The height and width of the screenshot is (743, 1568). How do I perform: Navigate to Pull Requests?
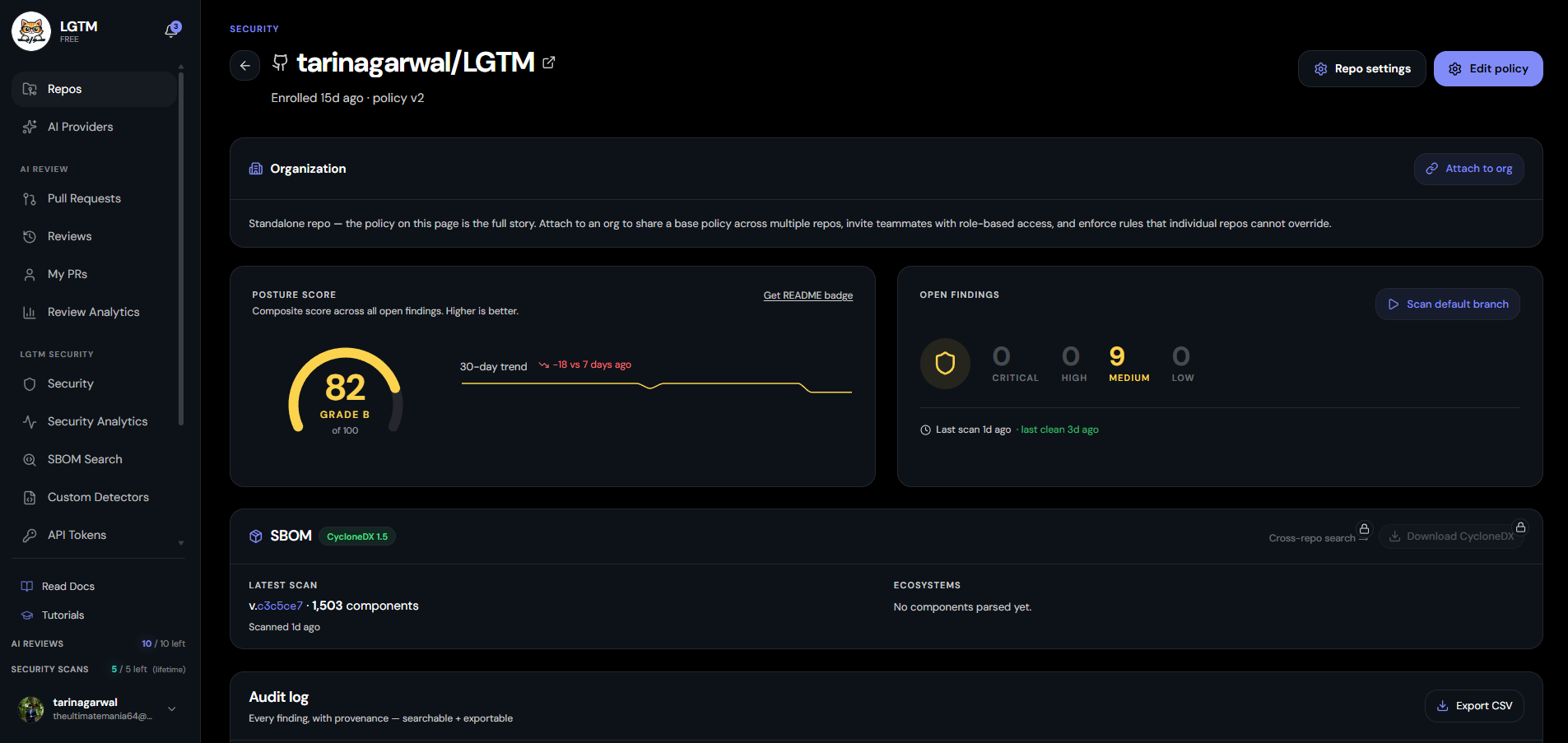95,198
